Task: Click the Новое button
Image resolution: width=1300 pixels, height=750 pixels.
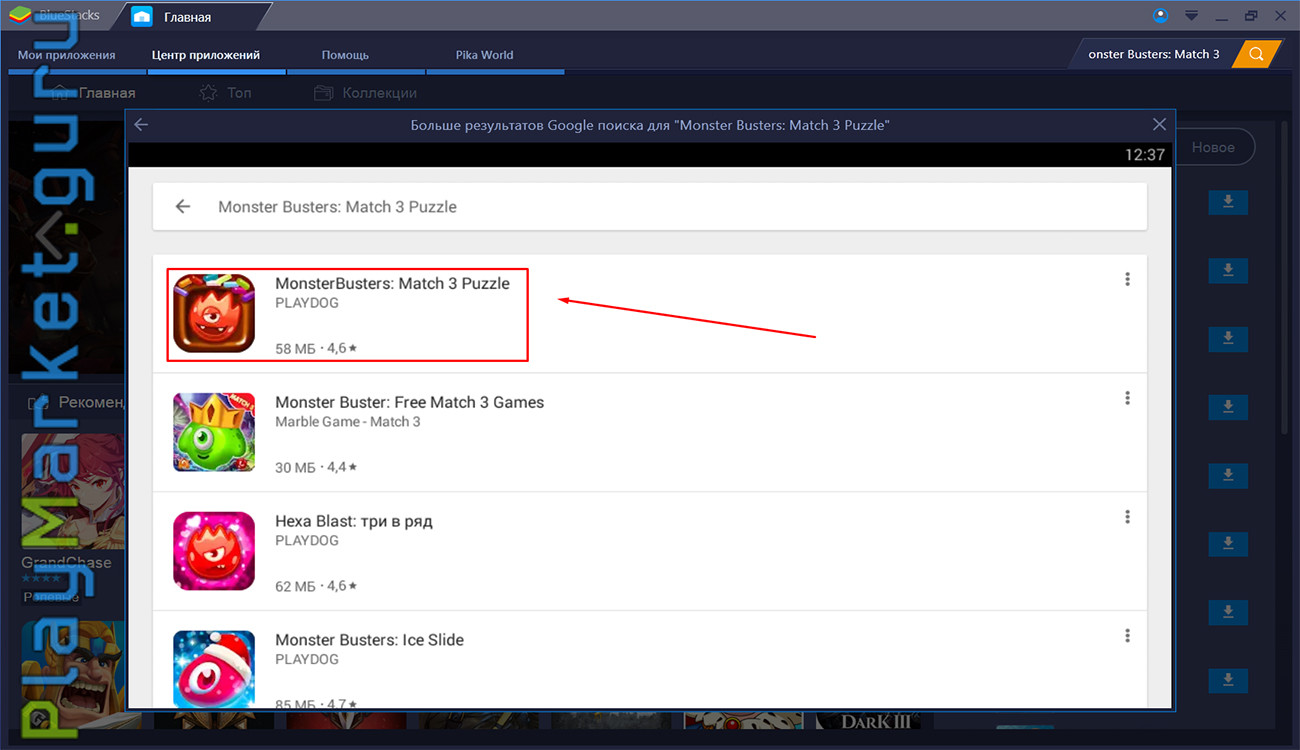Action: pos(1213,147)
